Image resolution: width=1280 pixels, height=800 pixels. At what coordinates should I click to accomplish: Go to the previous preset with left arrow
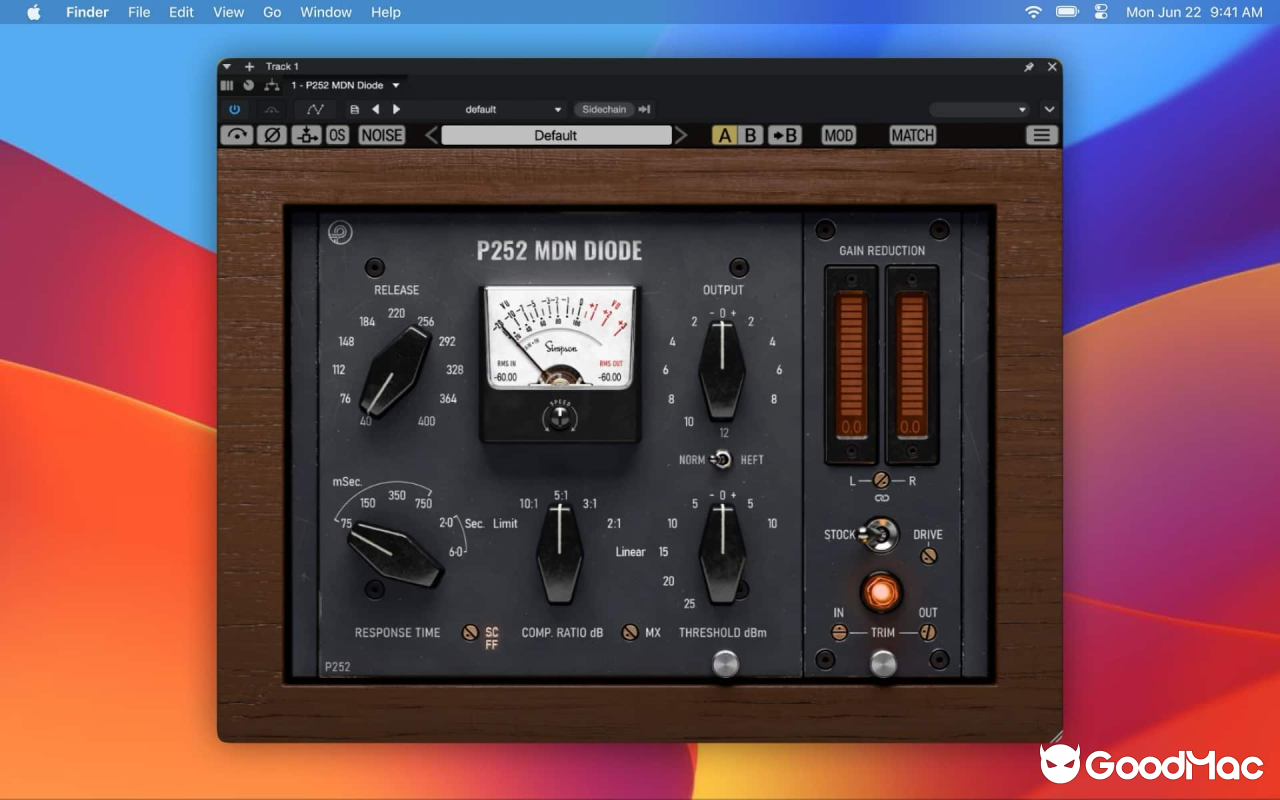[x=432, y=135]
